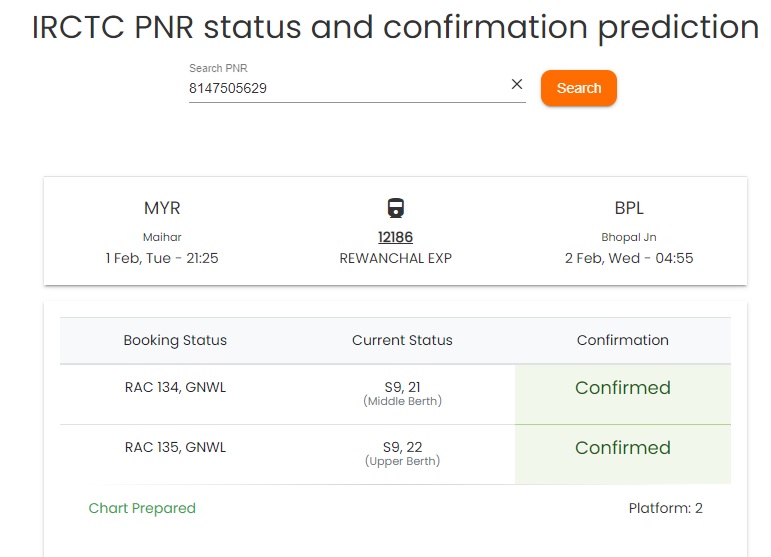
Task: Click the IRCTC PNR status page heading
Action: point(395,27)
